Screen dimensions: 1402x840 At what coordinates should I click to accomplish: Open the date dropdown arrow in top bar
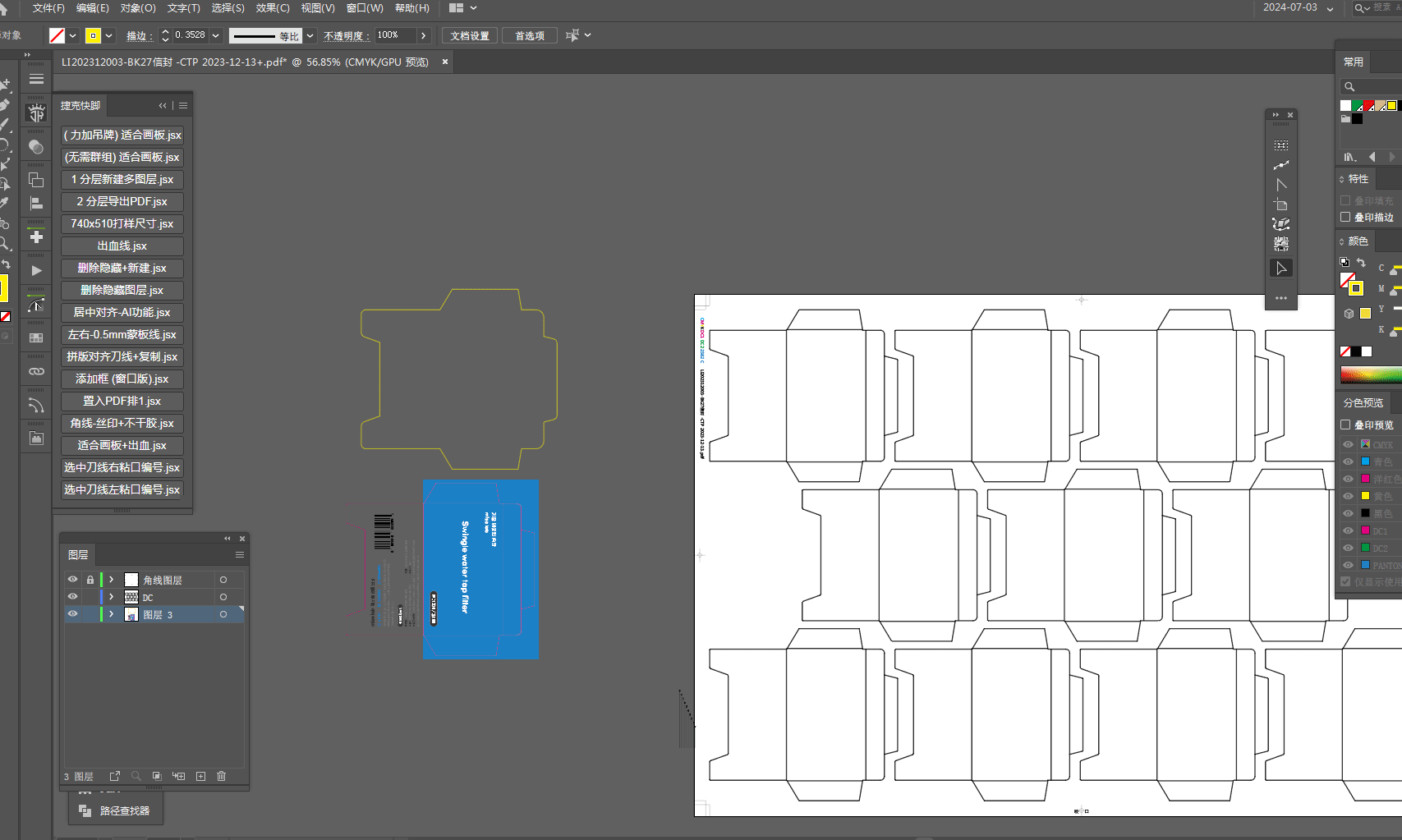point(1331,9)
